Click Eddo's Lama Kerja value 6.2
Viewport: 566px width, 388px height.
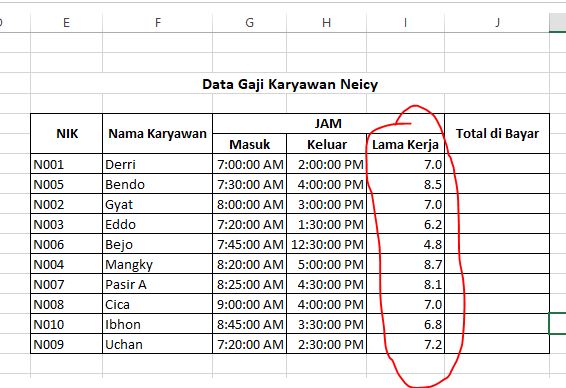point(405,224)
